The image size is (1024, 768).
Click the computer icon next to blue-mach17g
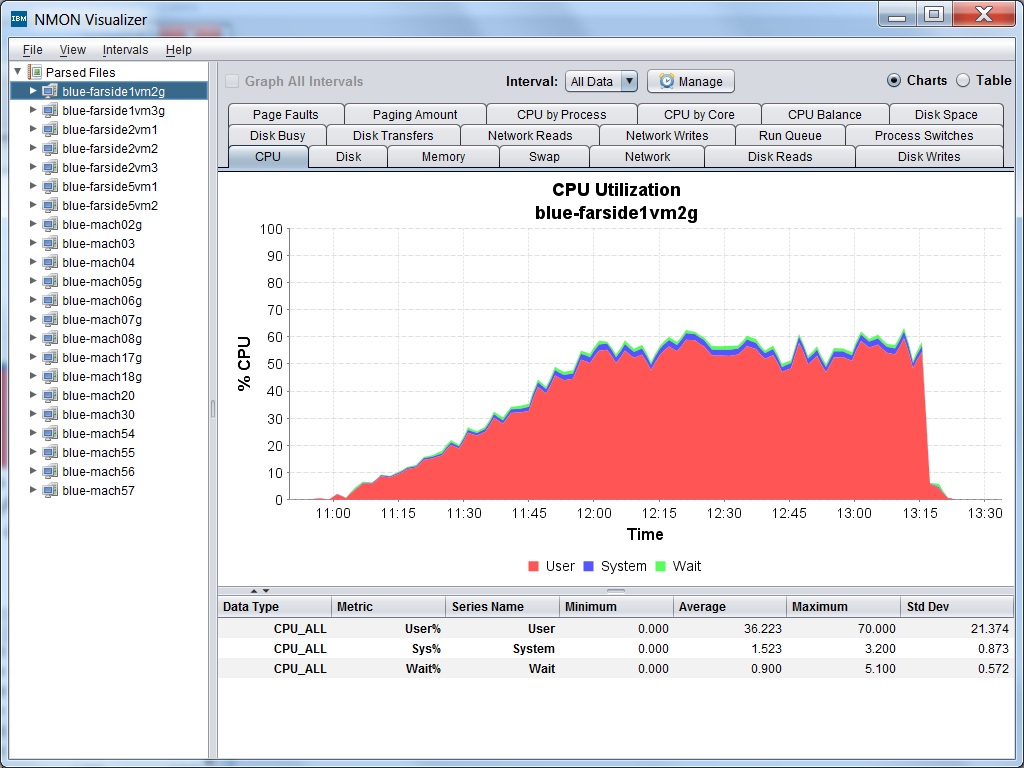click(x=50, y=358)
